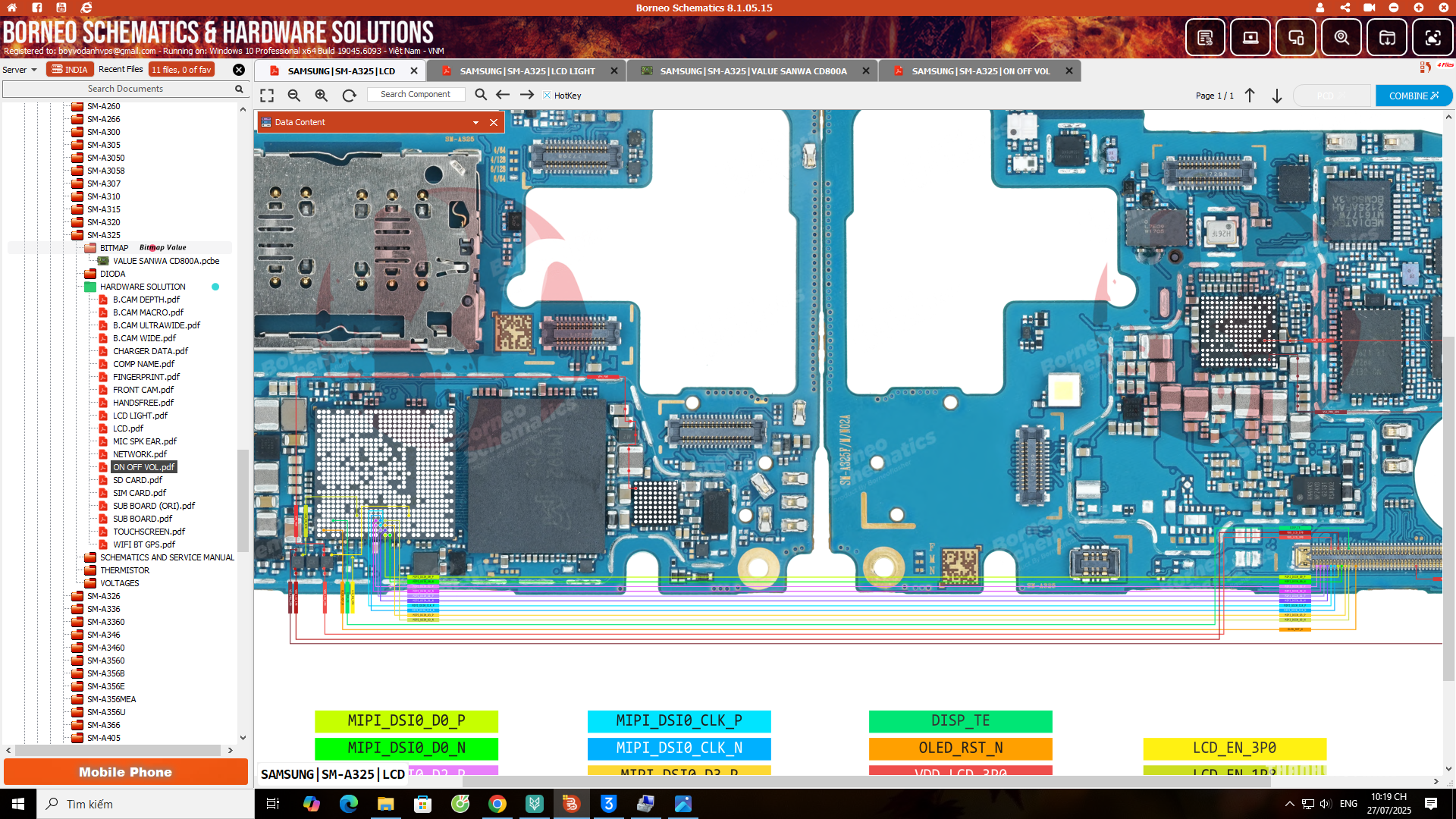Viewport: 1456px width, 819px height.
Task: Toggle the HARDWARE SOLUTION cyan indicator dot
Action: coord(215,287)
